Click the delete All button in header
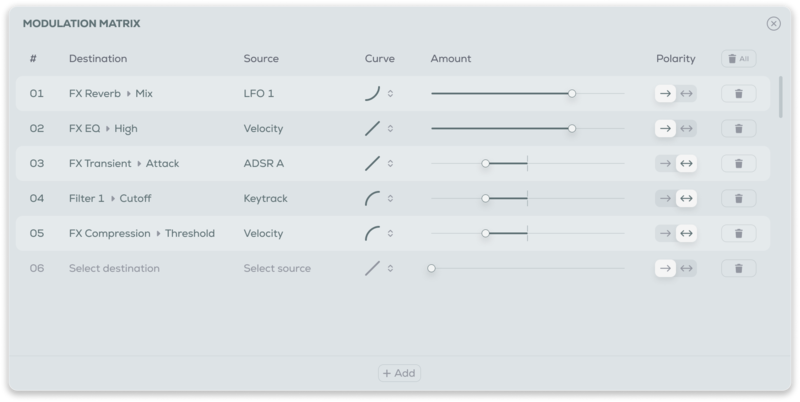This screenshot has width=800, height=402. [x=738, y=59]
